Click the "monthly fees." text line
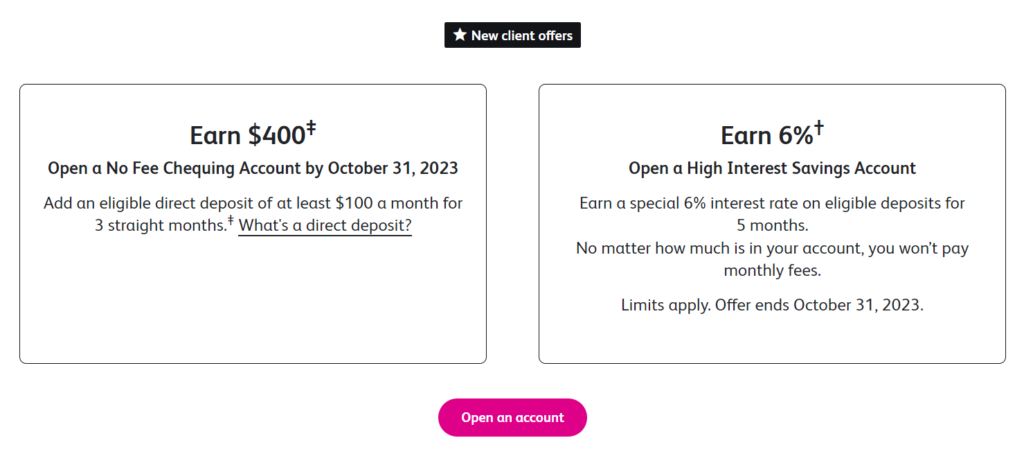Viewport: 1024px width, 456px height. (x=772, y=270)
